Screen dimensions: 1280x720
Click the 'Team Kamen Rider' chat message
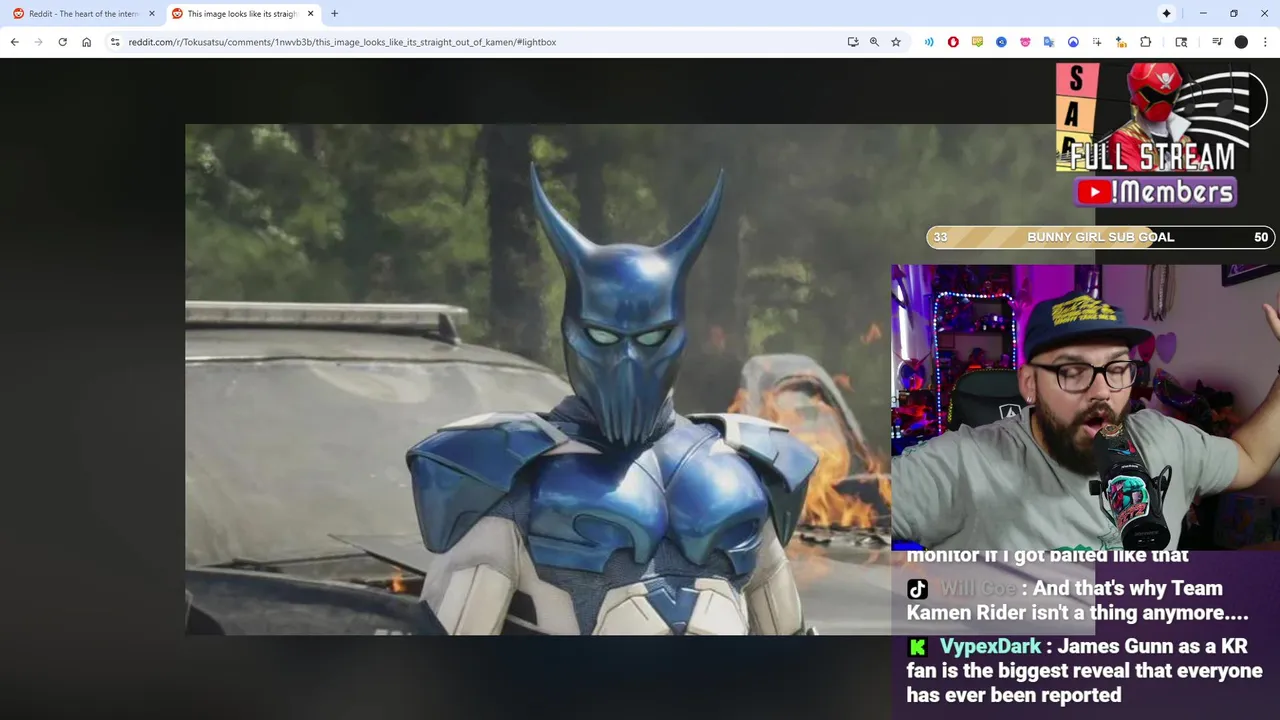click(1077, 600)
